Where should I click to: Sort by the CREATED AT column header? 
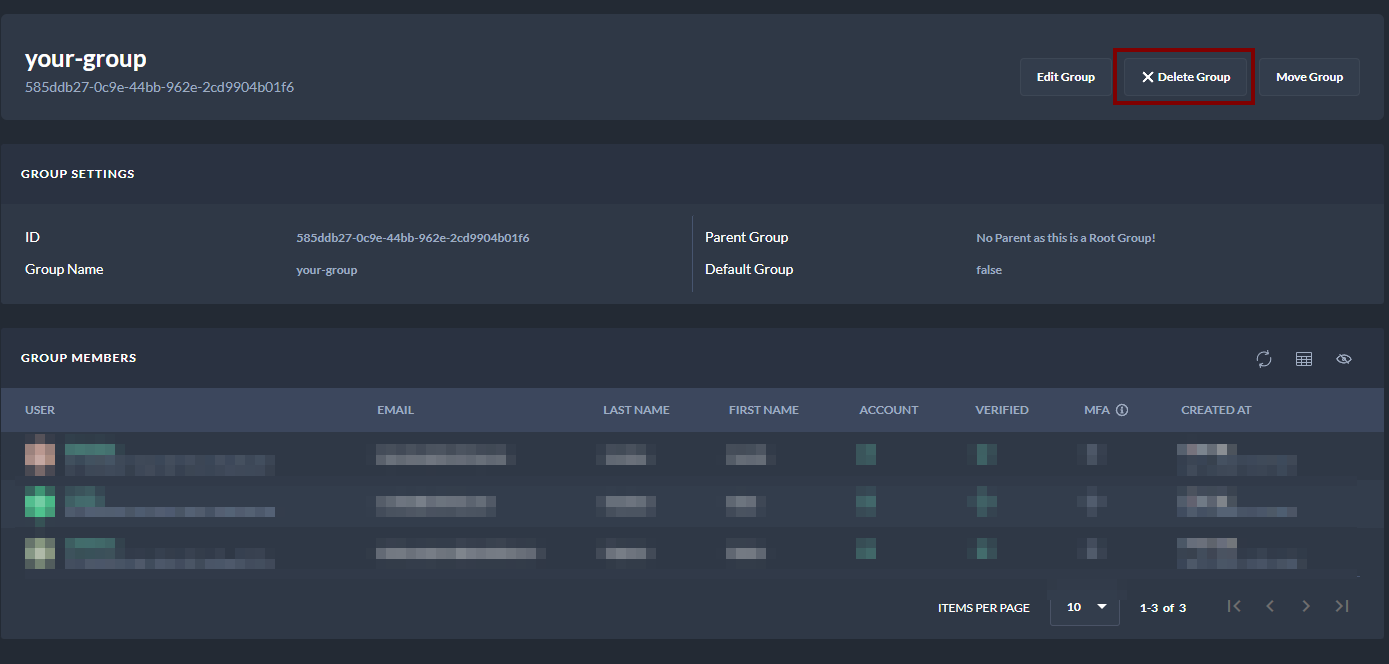(1216, 410)
